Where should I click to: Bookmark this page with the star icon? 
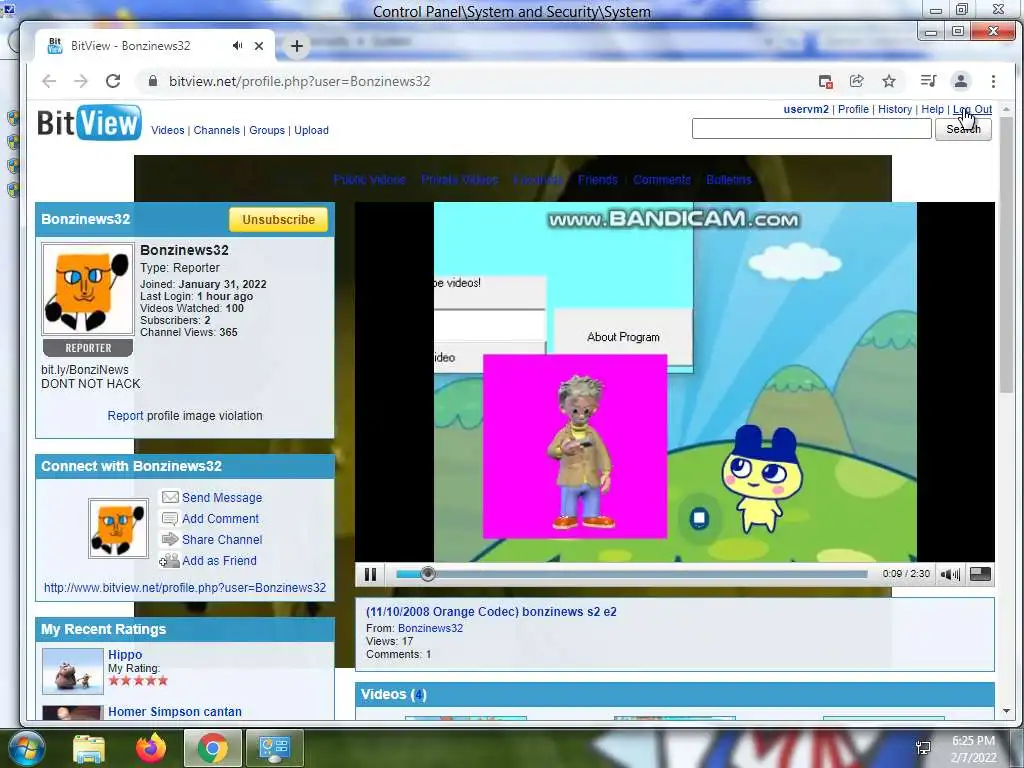(889, 81)
